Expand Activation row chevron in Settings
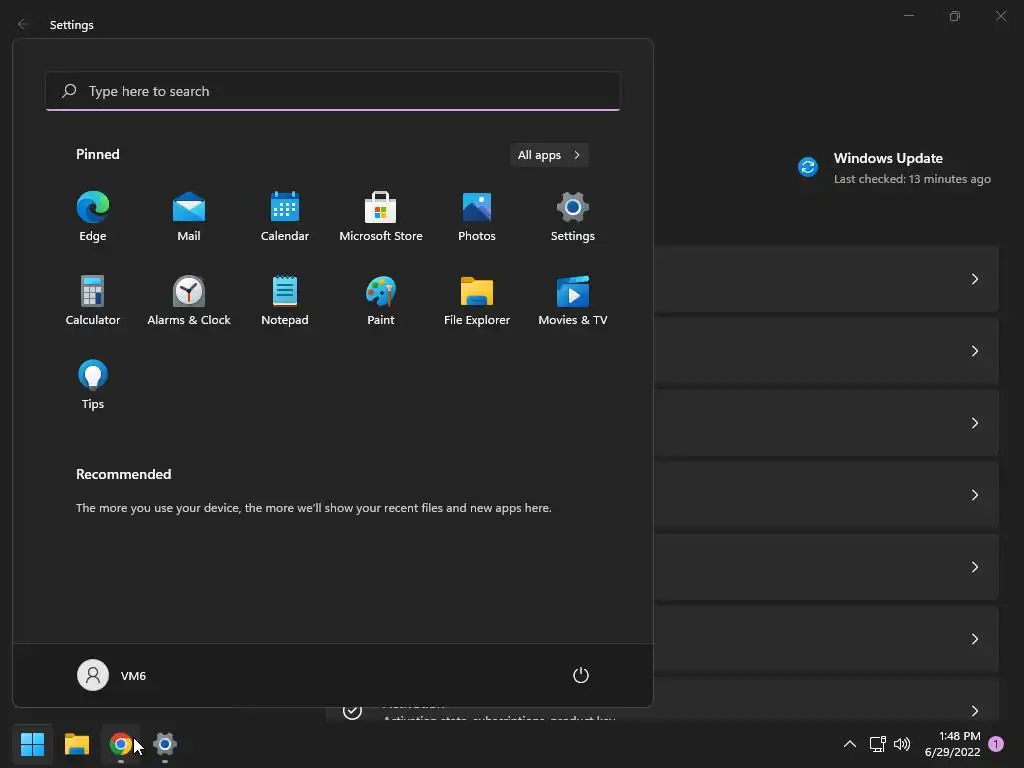The image size is (1024, 768). click(x=974, y=711)
